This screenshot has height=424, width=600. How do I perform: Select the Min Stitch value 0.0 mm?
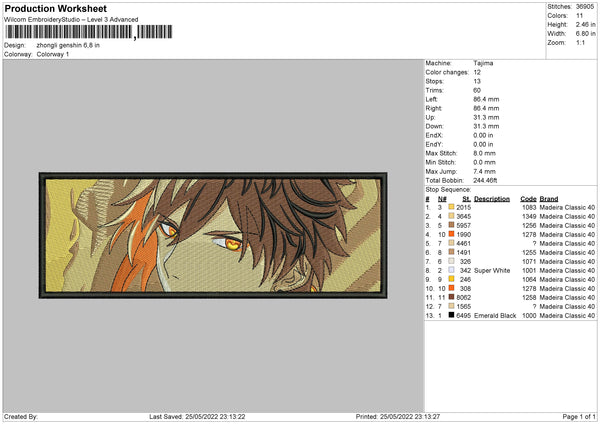coord(484,162)
